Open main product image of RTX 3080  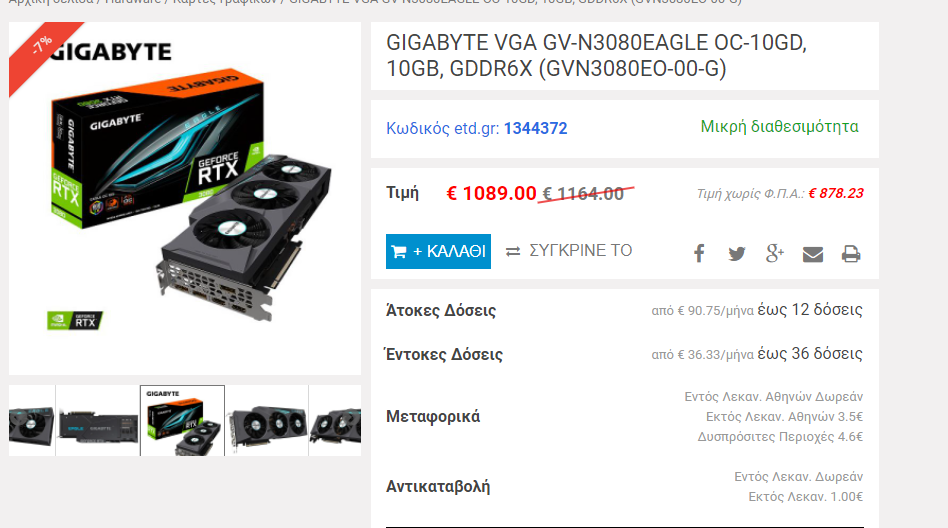pyautogui.click(x=185, y=198)
